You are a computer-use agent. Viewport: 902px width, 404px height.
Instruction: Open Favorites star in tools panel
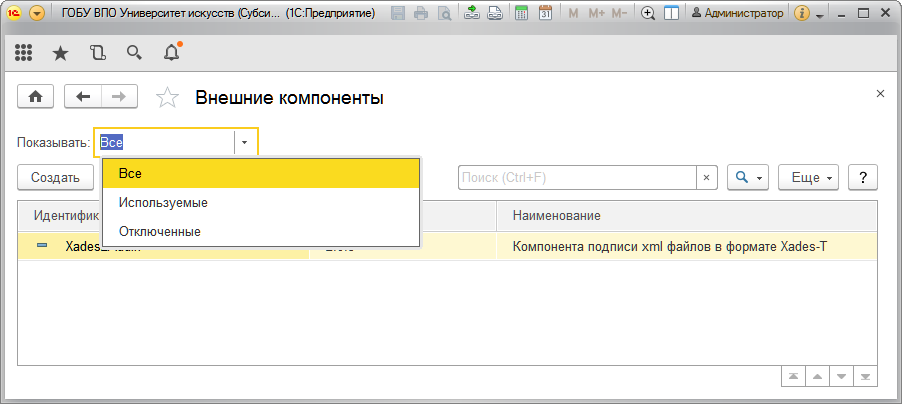[x=60, y=54]
